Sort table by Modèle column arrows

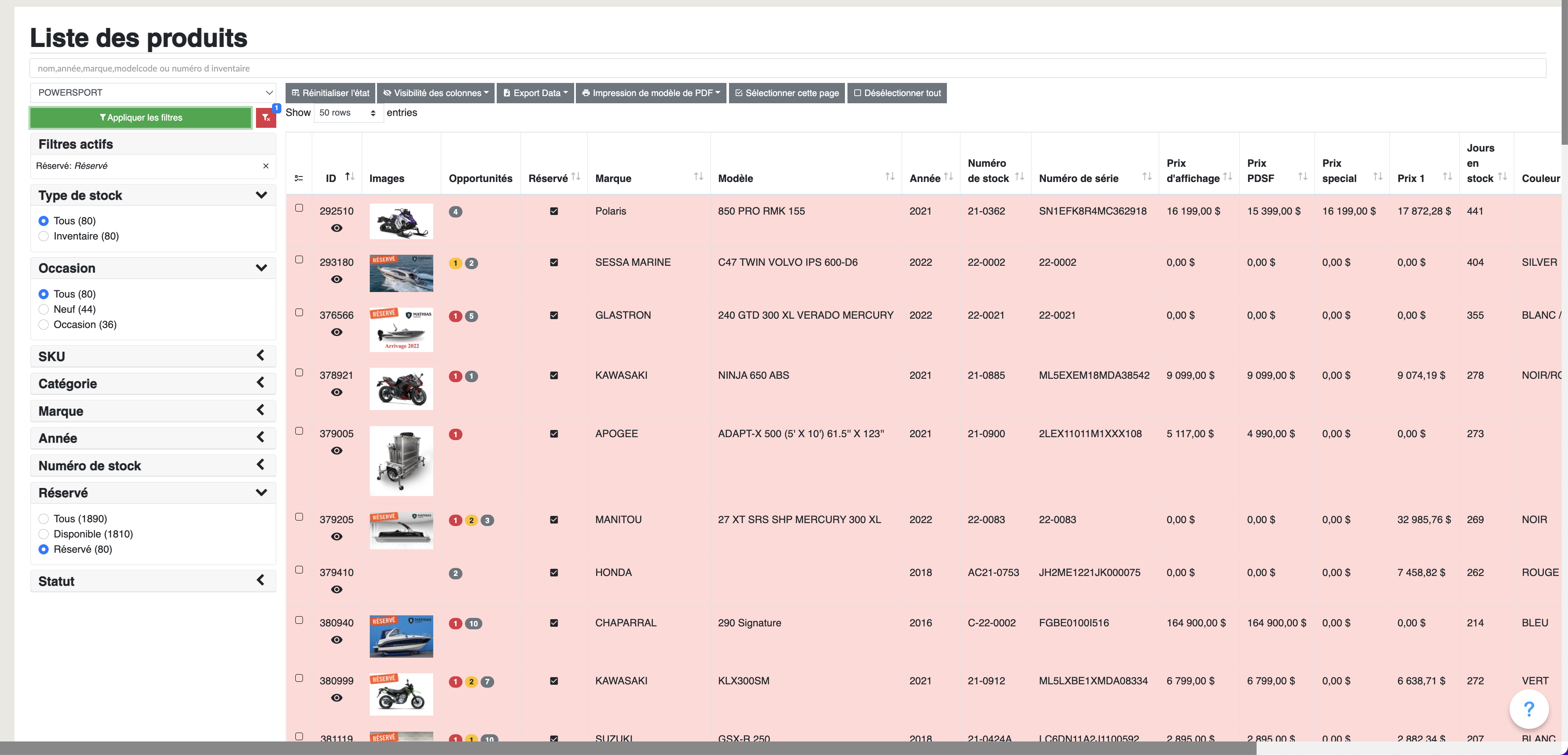click(x=889, y=176)
